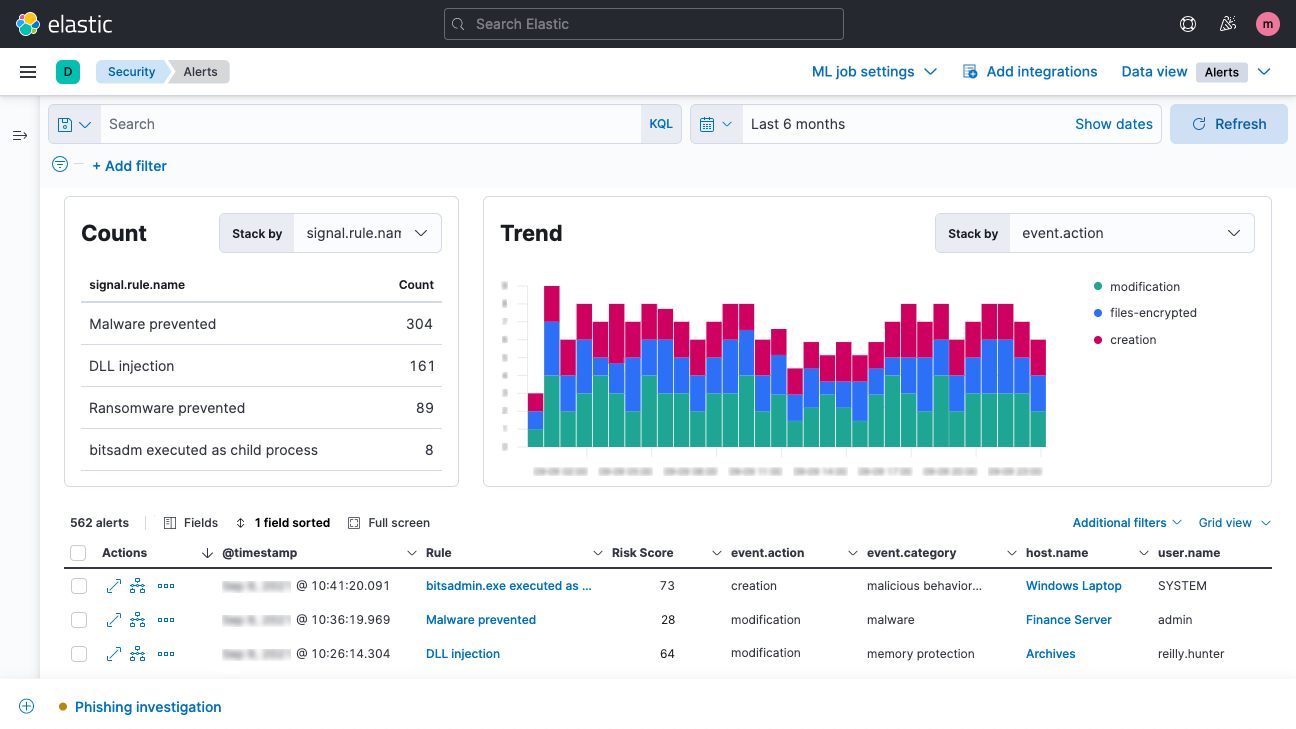Open Finance Server host link
Screen dimensions: 1296x729
(x=1069, y=620)
